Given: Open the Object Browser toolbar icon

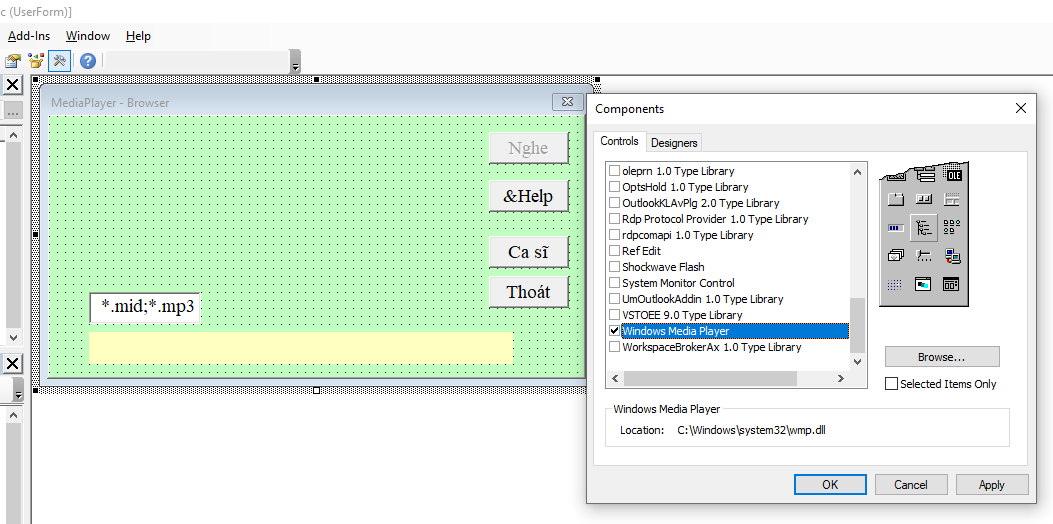Looking at the screenshot, I should [x=36, y=61].
